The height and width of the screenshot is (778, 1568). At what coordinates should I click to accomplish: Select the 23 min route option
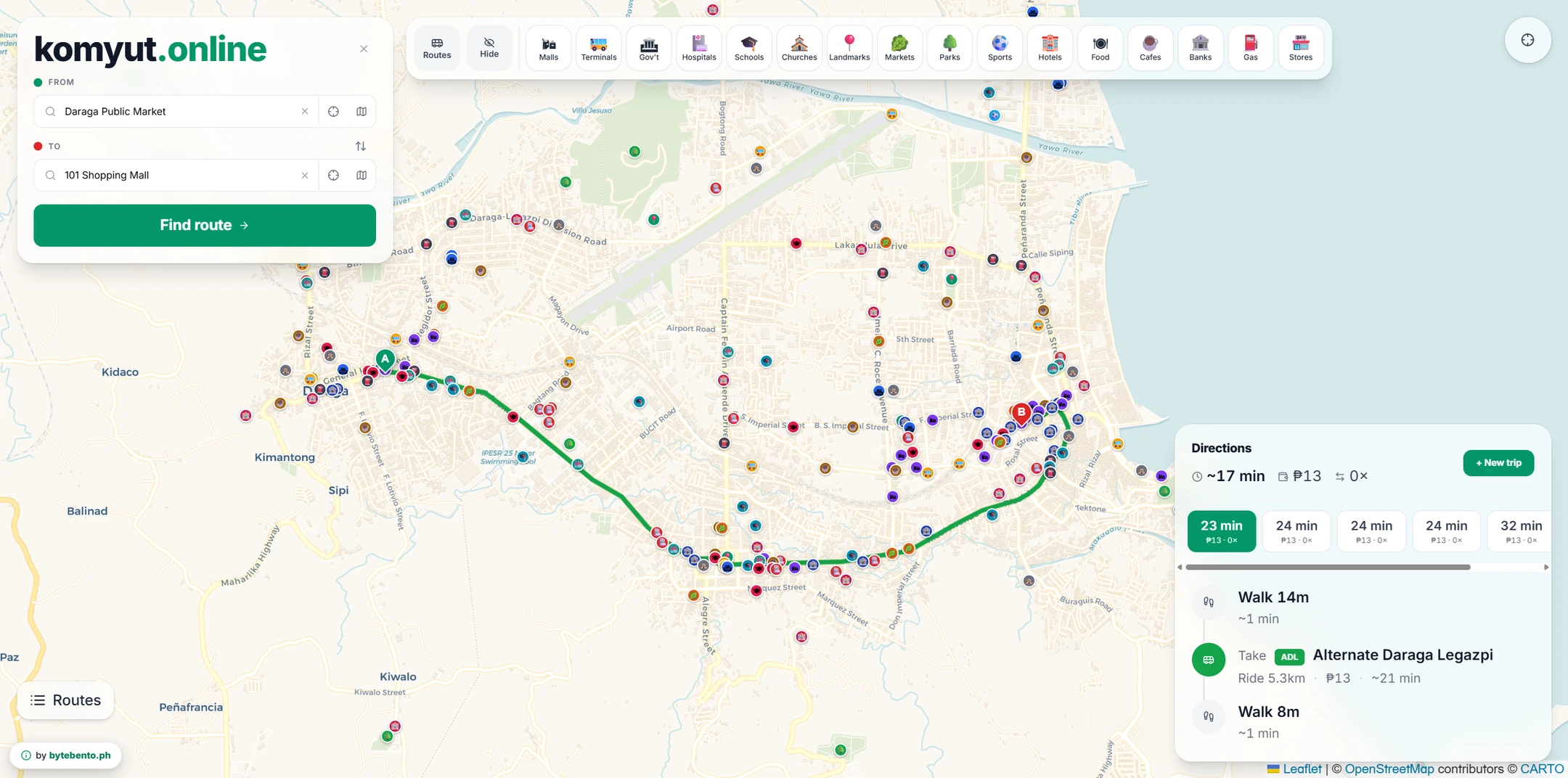click(x=1222, y=531)
